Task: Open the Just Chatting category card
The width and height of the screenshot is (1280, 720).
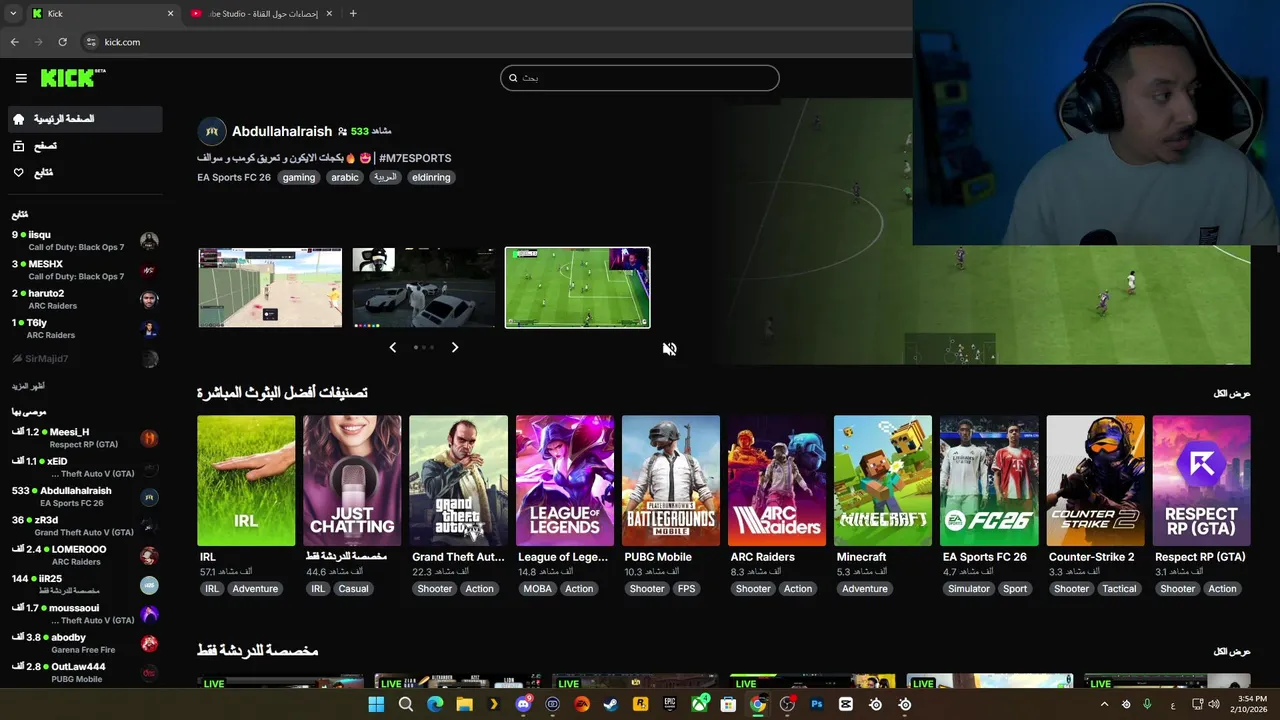Action: pos(352,481)
